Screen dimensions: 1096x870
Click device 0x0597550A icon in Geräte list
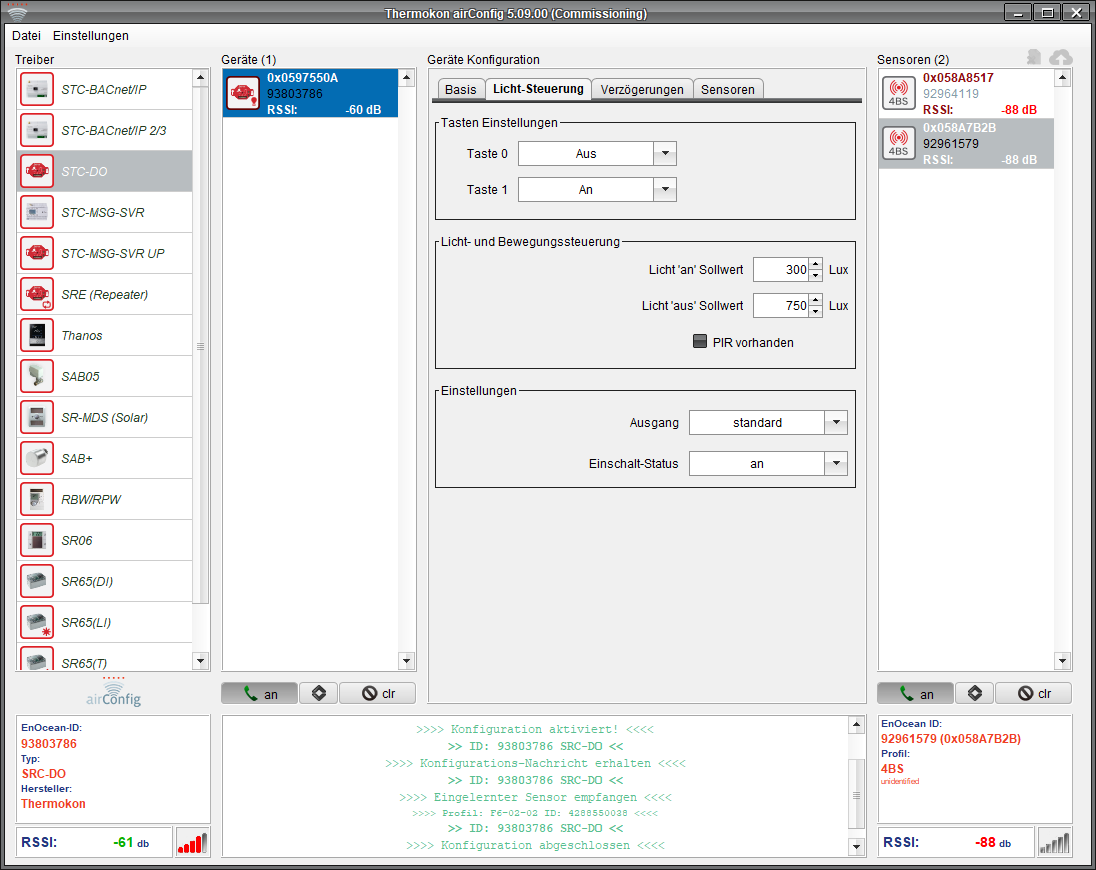click(243, 93)
